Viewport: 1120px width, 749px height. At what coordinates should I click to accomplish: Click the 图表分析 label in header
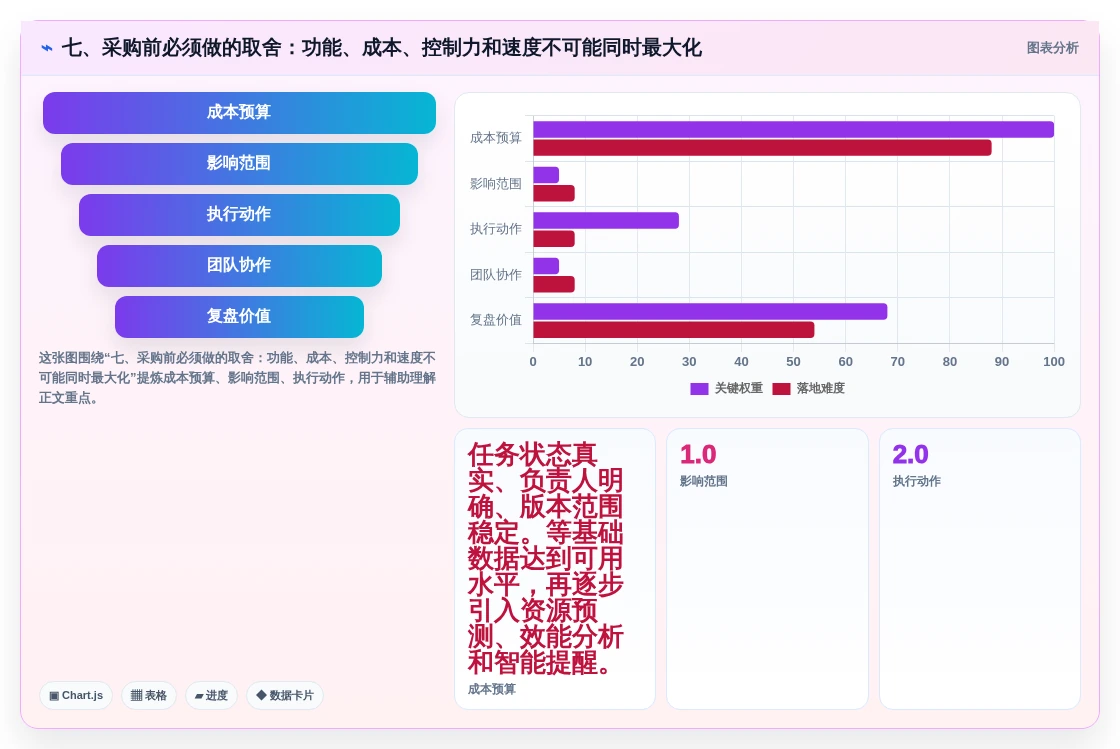pyautogui.click(x=1052, y=48)
